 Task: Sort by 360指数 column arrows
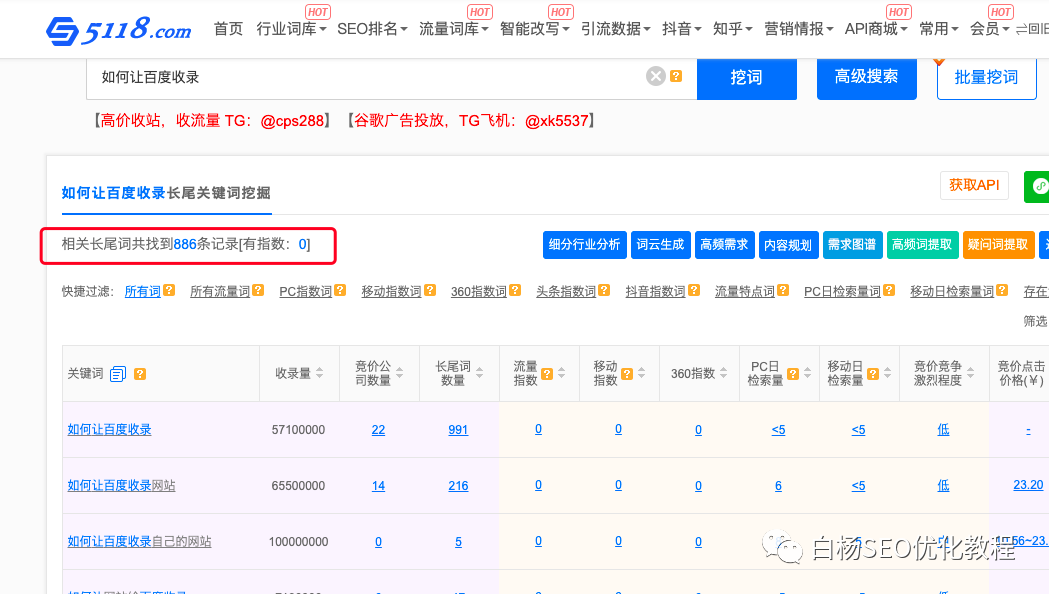coord(723,373)
